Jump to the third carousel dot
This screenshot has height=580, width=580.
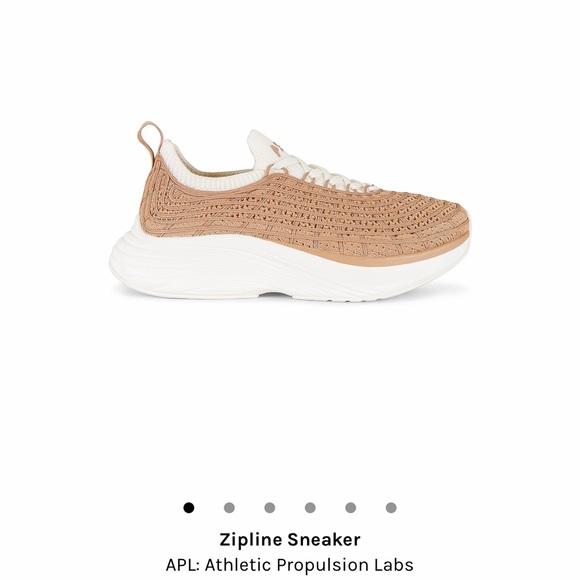pyautogui.click(x=270, y=508)
